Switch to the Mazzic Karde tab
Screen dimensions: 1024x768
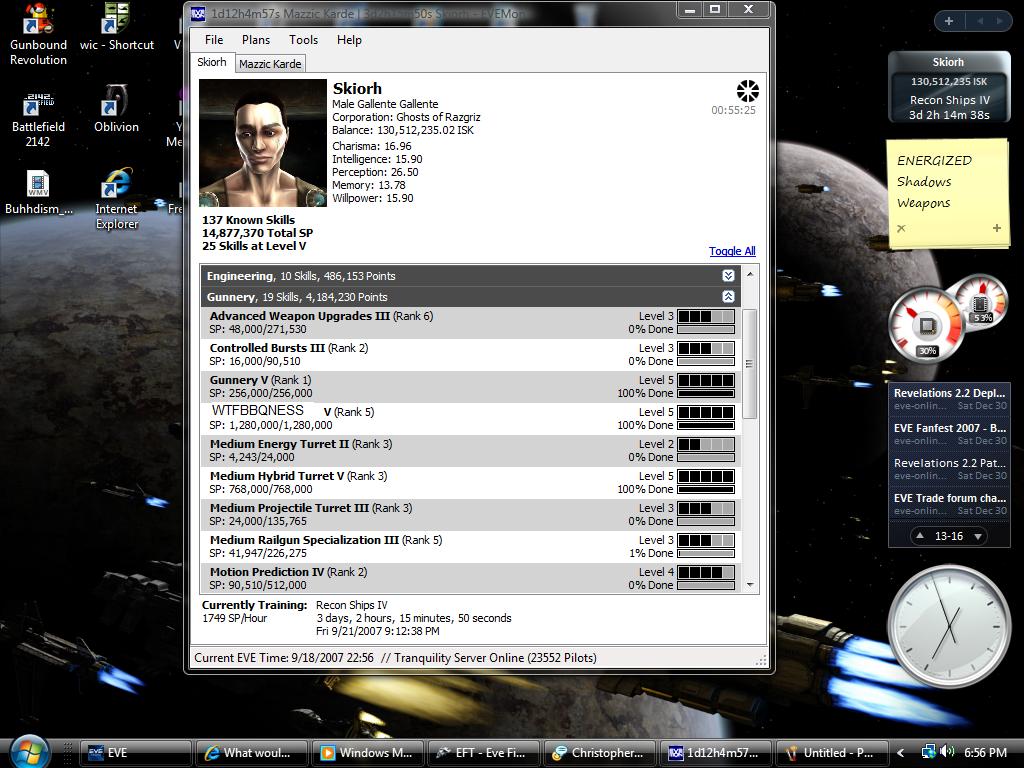[x=270, y=64]
